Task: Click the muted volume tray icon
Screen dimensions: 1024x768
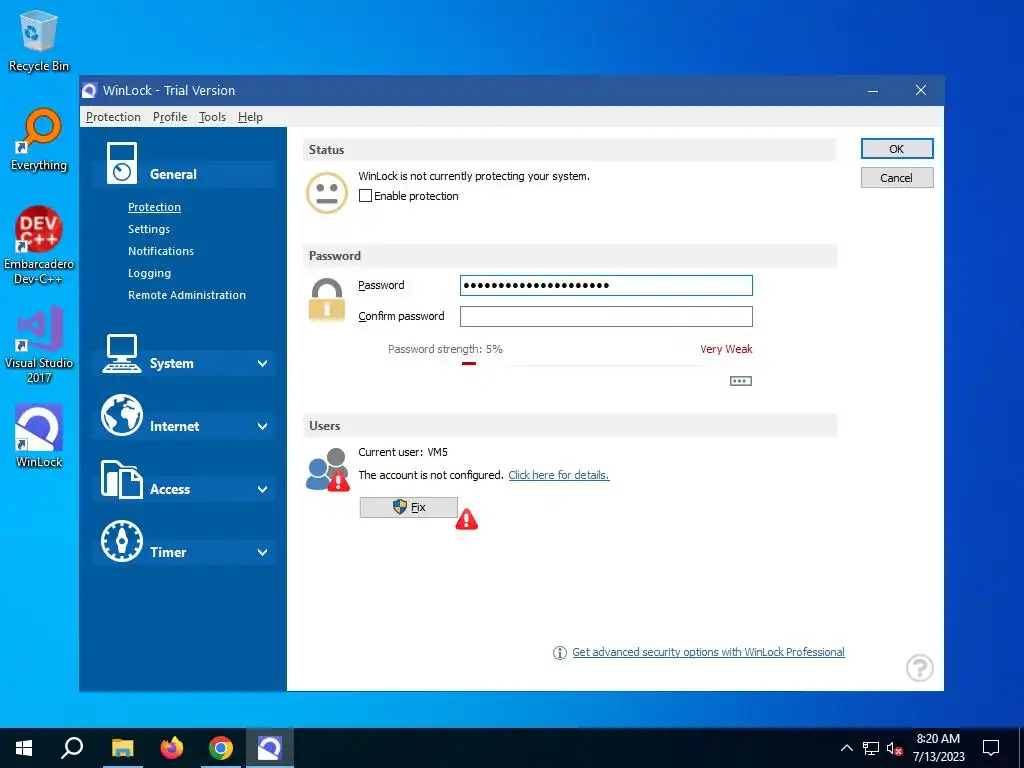Action: (x=895, y=748)
